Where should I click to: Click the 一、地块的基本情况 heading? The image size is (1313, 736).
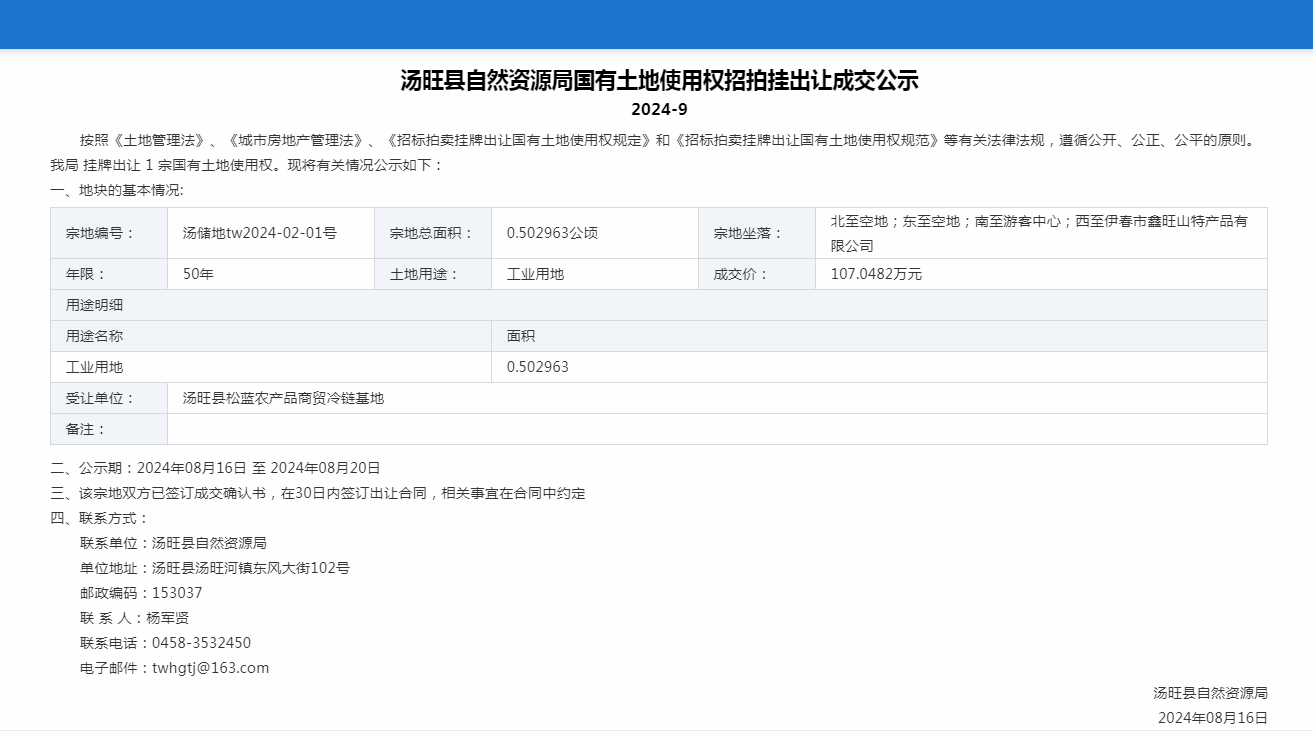pyautogui.click(x=116, y=190)
